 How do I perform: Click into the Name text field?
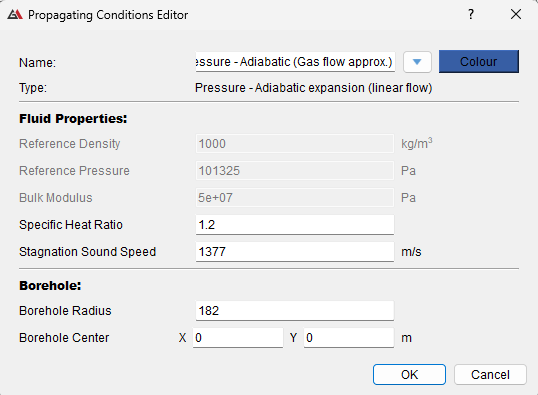point(295,62)
